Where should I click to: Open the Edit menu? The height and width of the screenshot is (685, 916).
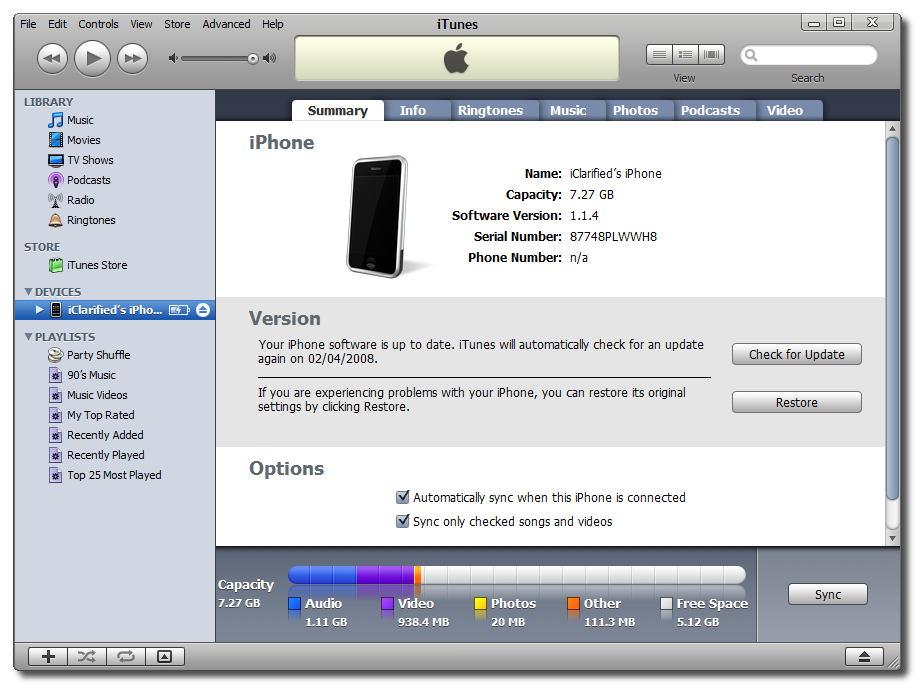[57, 24]
